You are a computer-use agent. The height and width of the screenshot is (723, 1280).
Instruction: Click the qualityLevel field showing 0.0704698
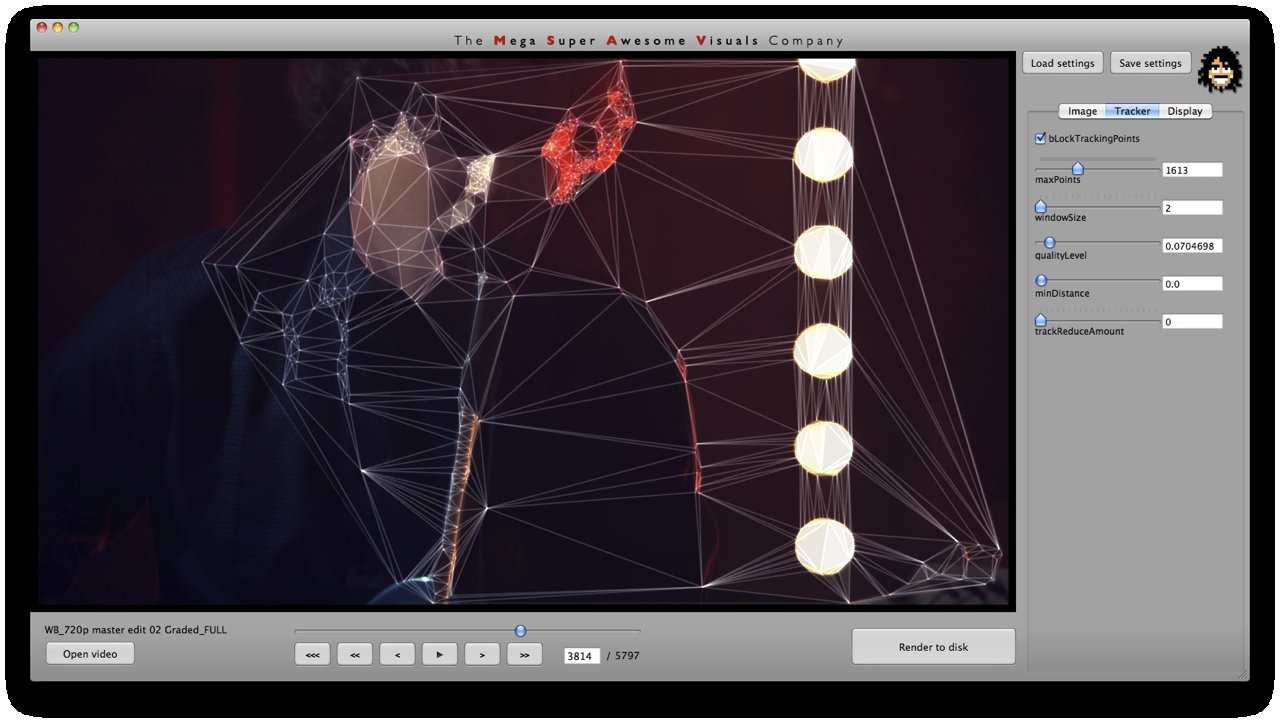tap(1192, 246)
